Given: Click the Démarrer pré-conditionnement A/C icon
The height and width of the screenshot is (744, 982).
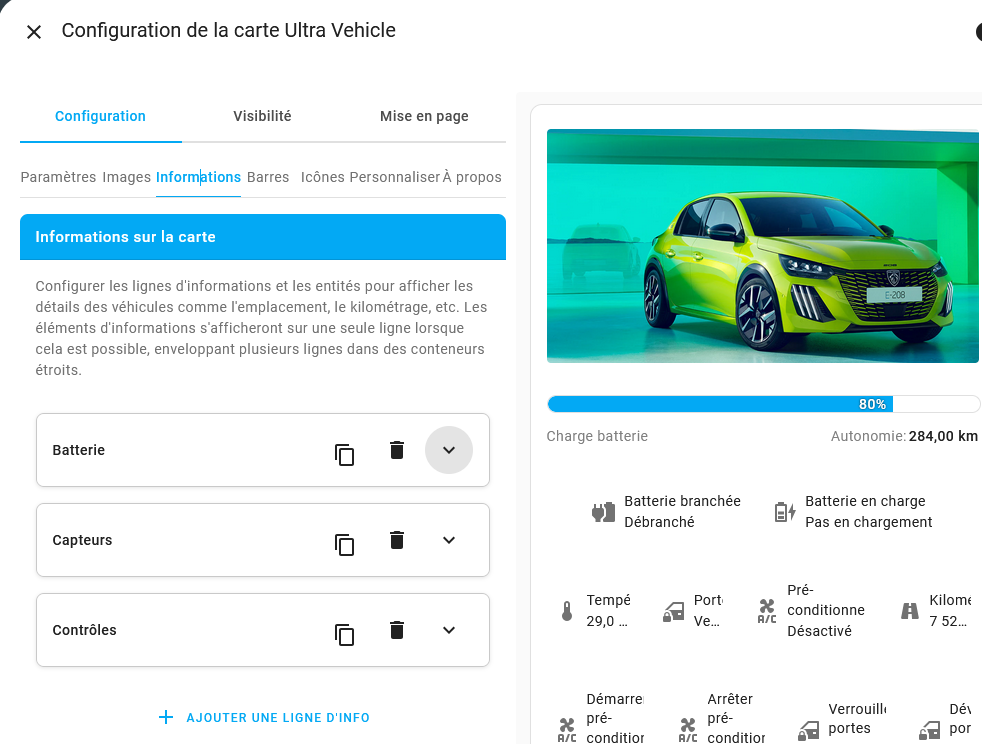Looking at the screenshot, I should [x=567, y=730].
